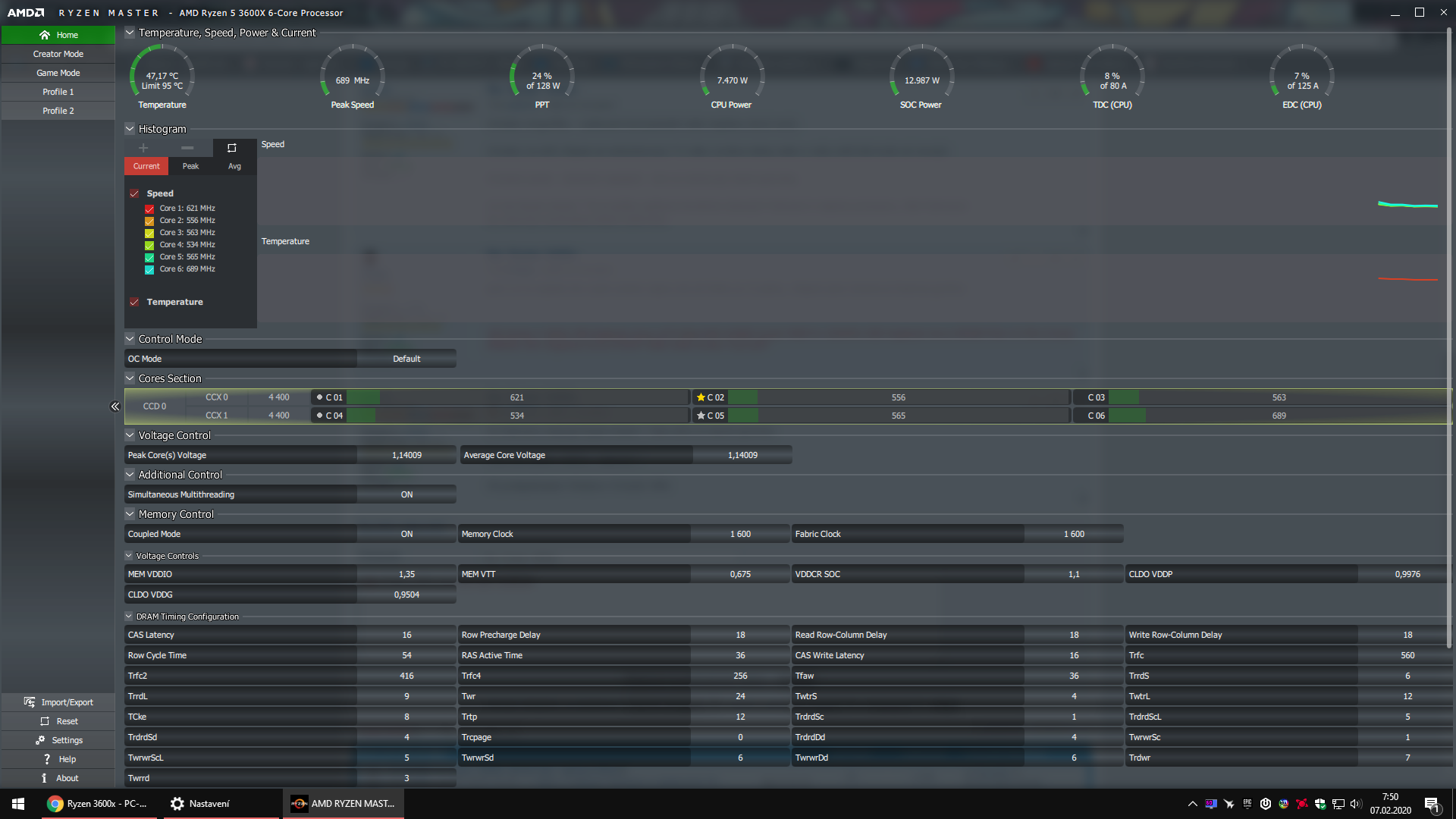Toggle the Core 1 speed checkbox
The width and height of the screenshot is (1456, 819).
[x=149, y=209]
